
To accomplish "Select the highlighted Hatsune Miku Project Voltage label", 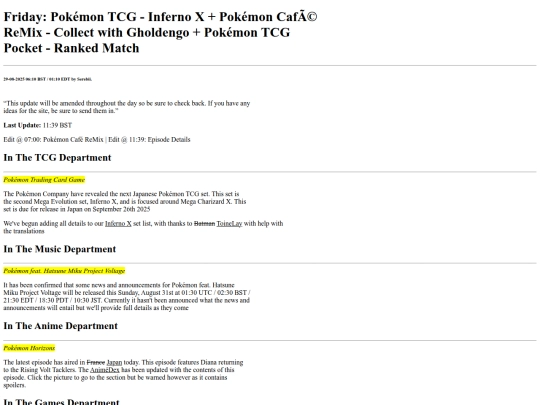I will 64,271.
